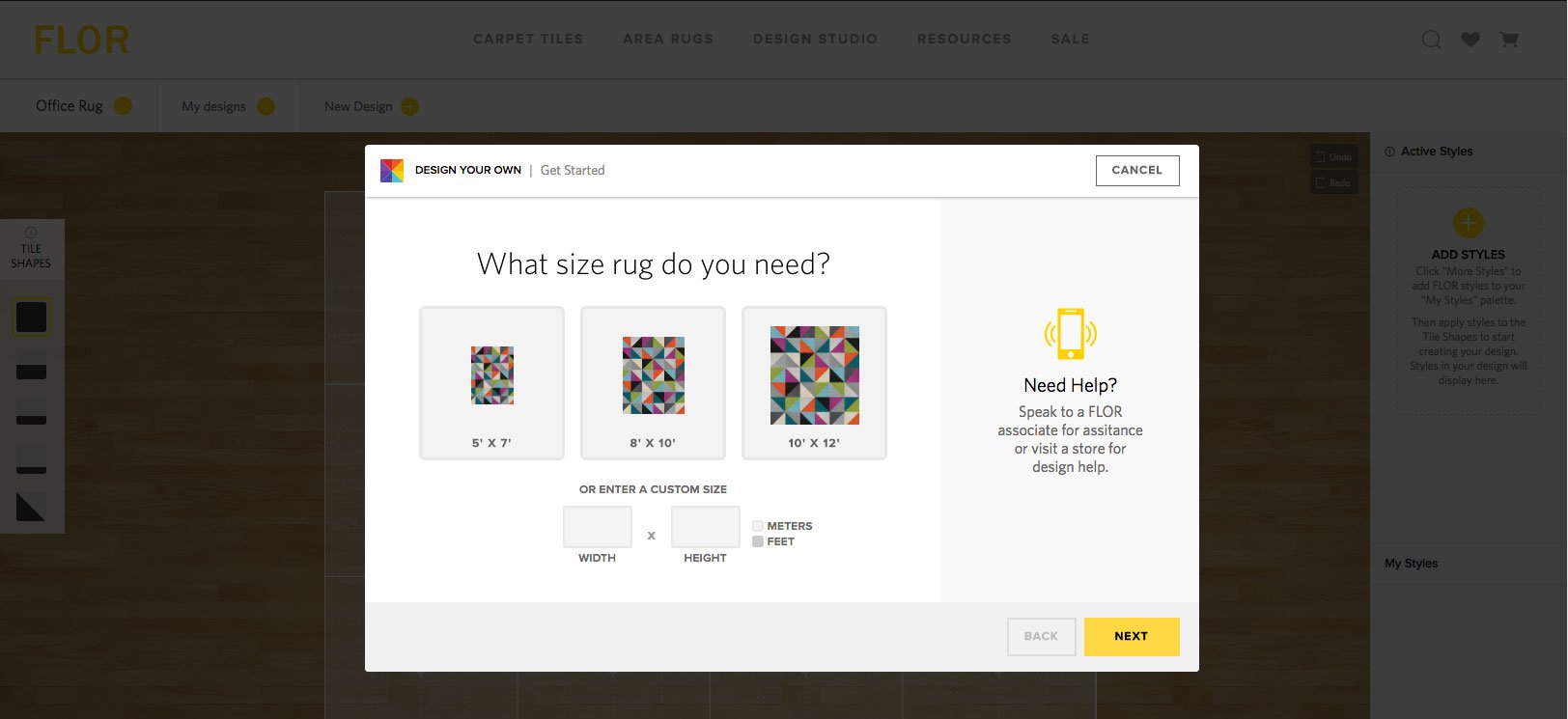Click the Undo button

point(1334,156)
